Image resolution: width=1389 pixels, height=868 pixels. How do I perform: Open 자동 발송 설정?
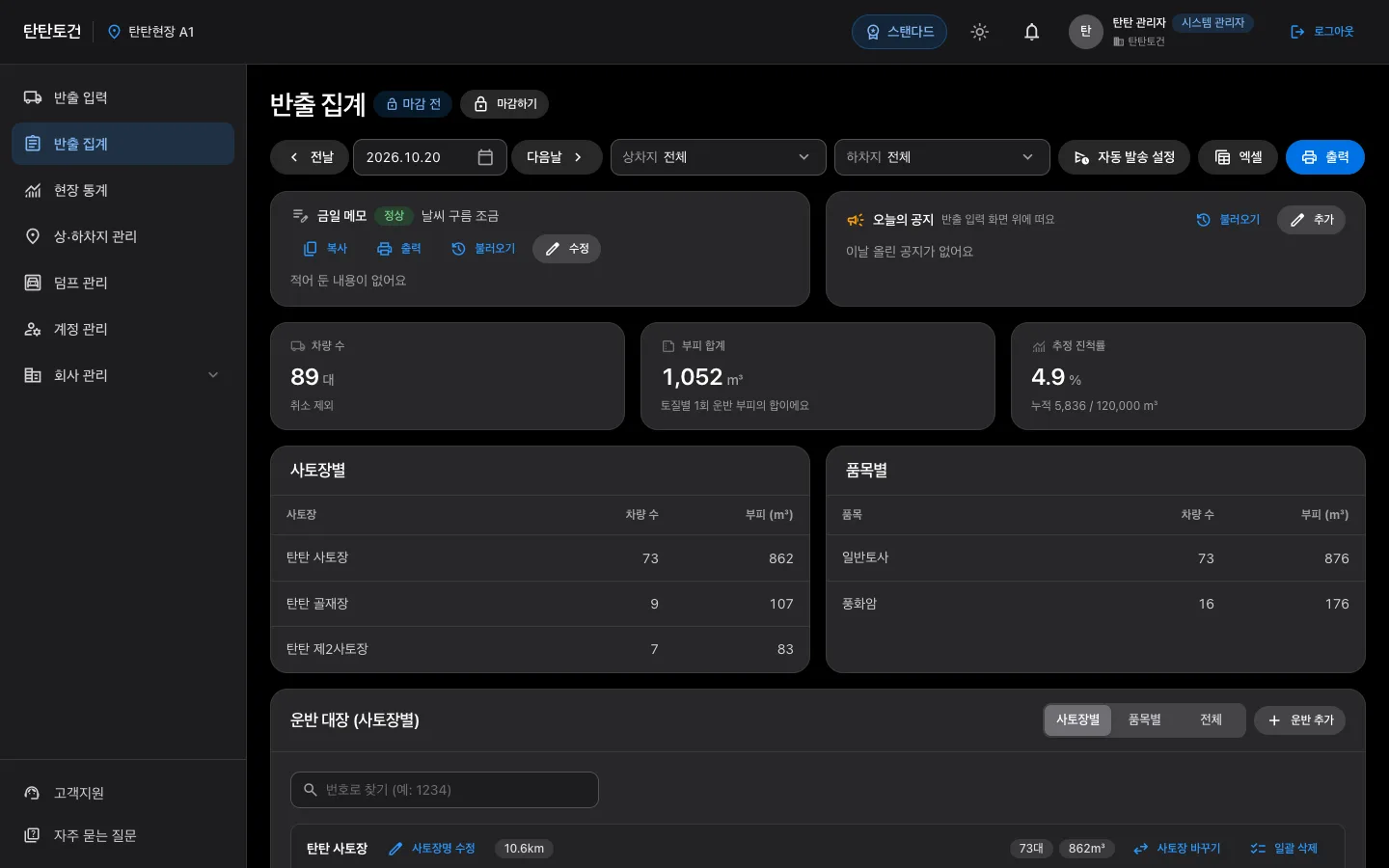click(1124, 157)
